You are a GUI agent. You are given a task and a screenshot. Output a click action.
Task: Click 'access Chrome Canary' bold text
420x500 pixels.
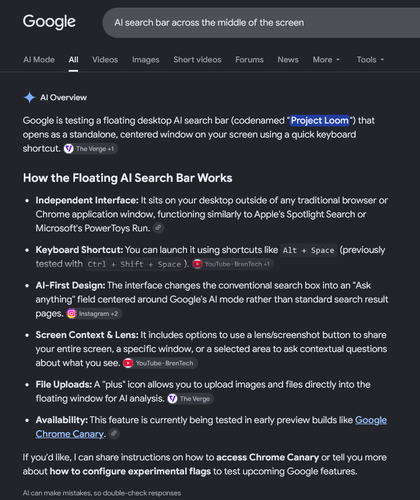[x=268, y=457]
